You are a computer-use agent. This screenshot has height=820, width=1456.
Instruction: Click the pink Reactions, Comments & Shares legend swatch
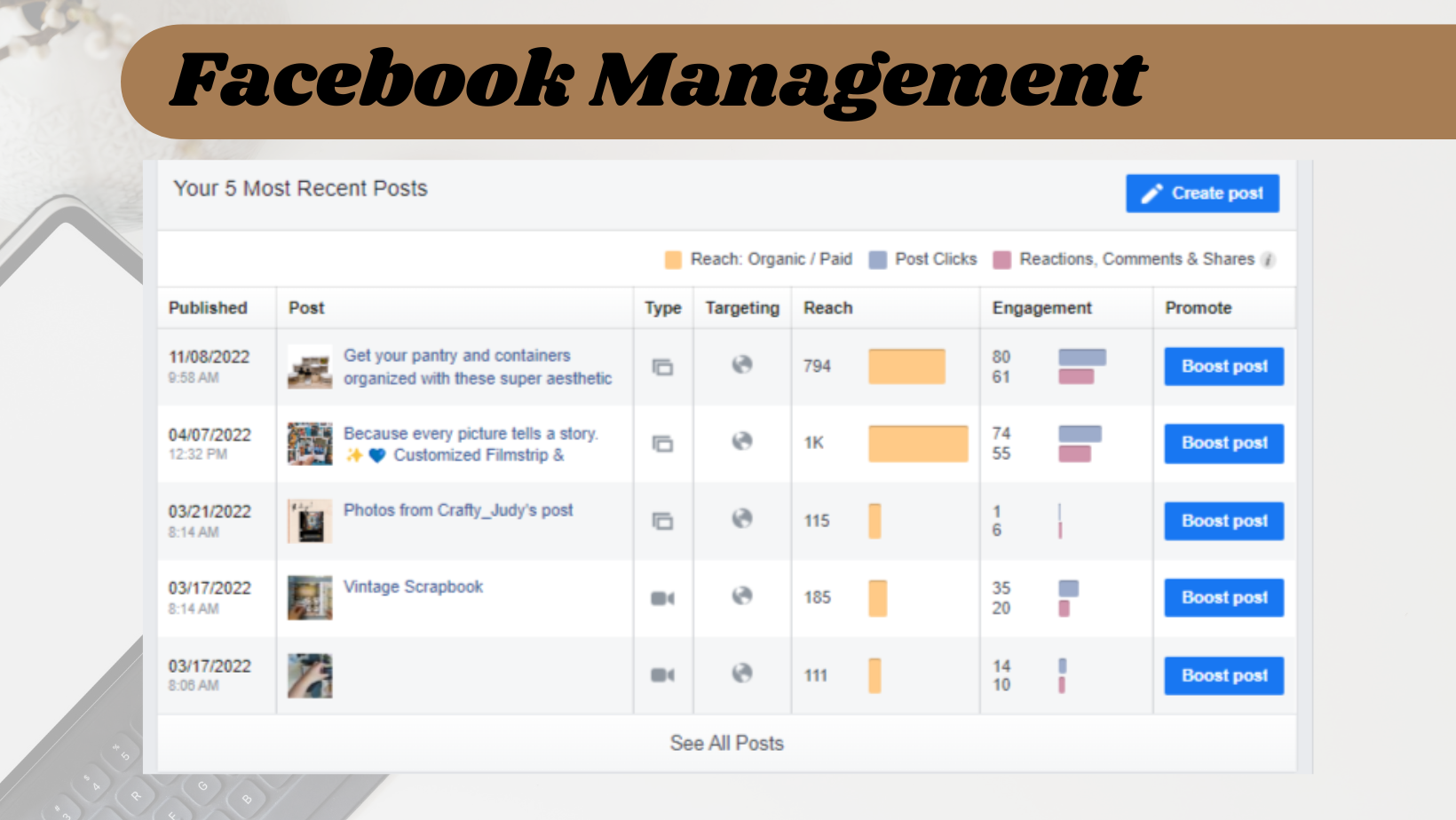1001,260
